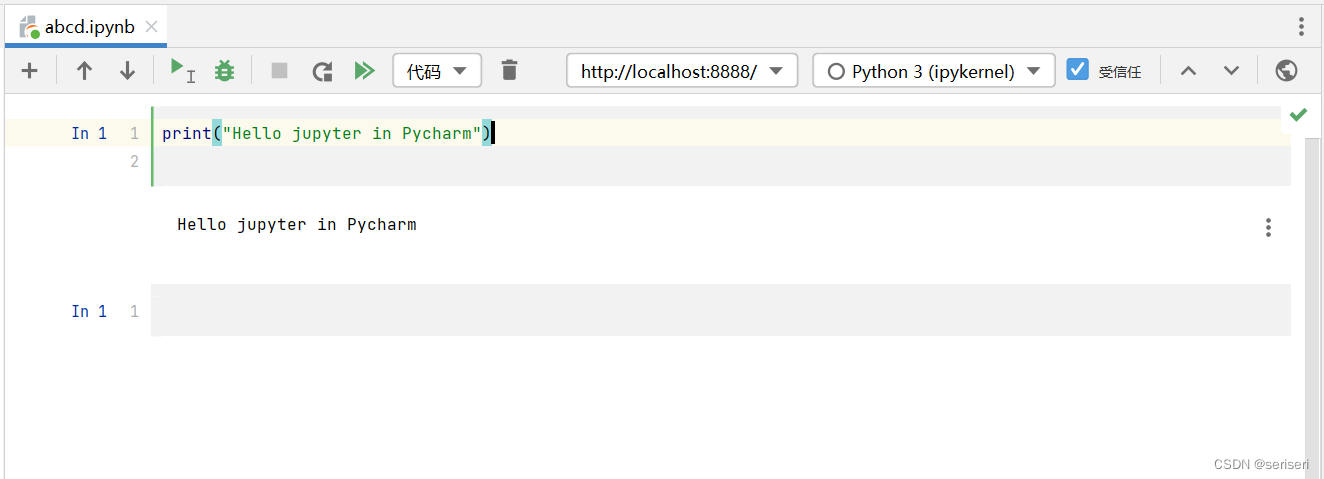The width and height of the screenshot is (1324, 479).
Task: Open the 代码 cell type dropdown
Action: 437,71
